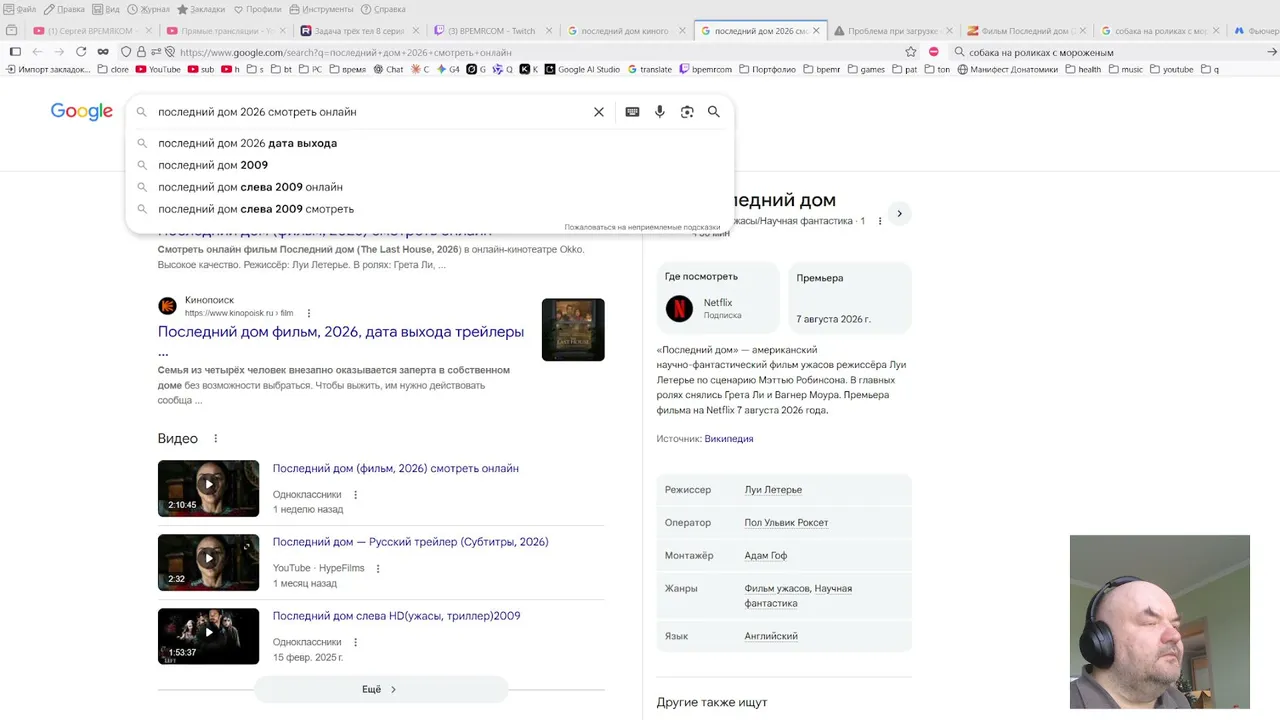This screenshot has width=1280, height=720.
Task: Open the Chat bookmark
Action: [x=388, y=70]
